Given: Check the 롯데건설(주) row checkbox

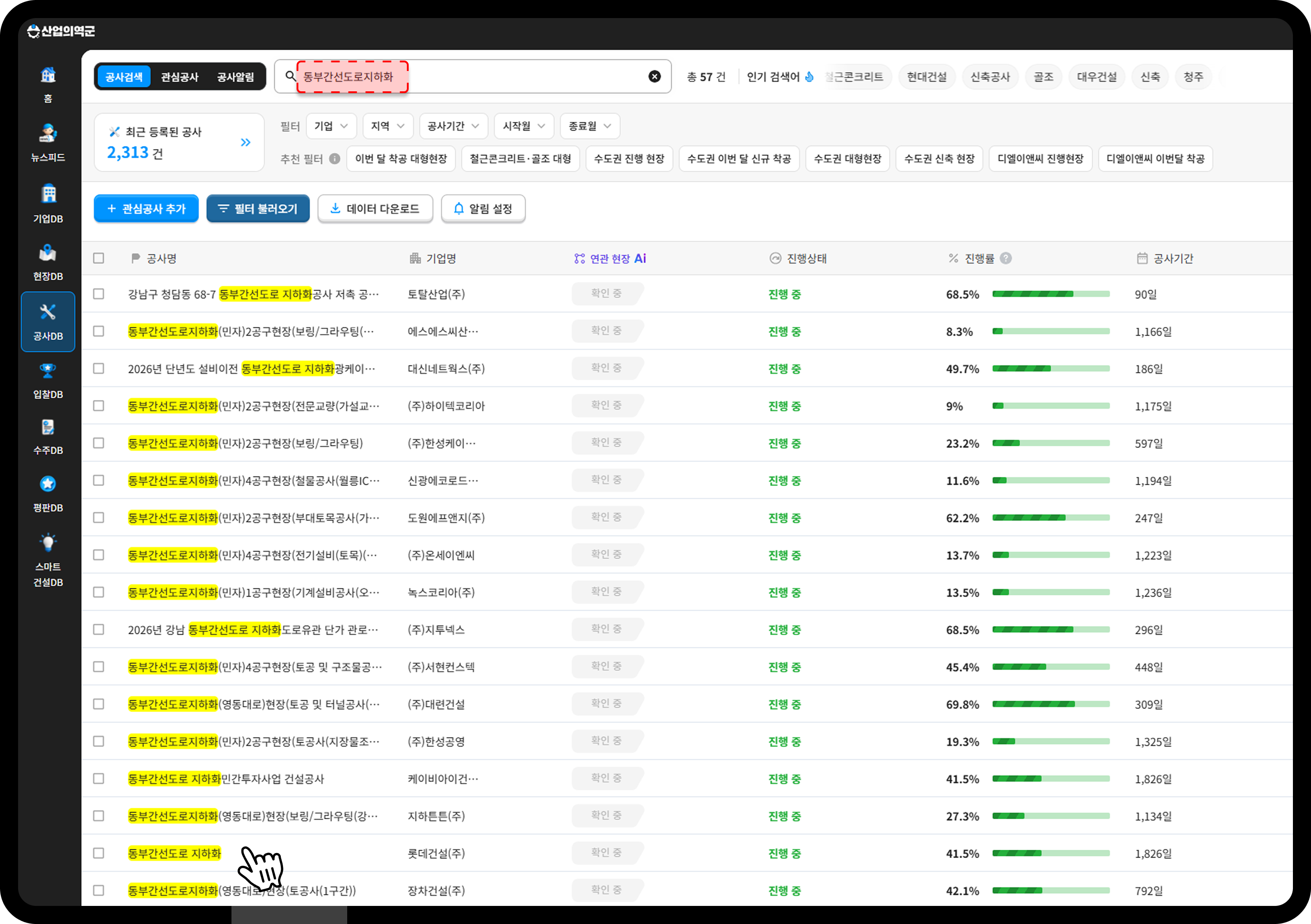Looking at the screenshot, I should coord(99,853).
